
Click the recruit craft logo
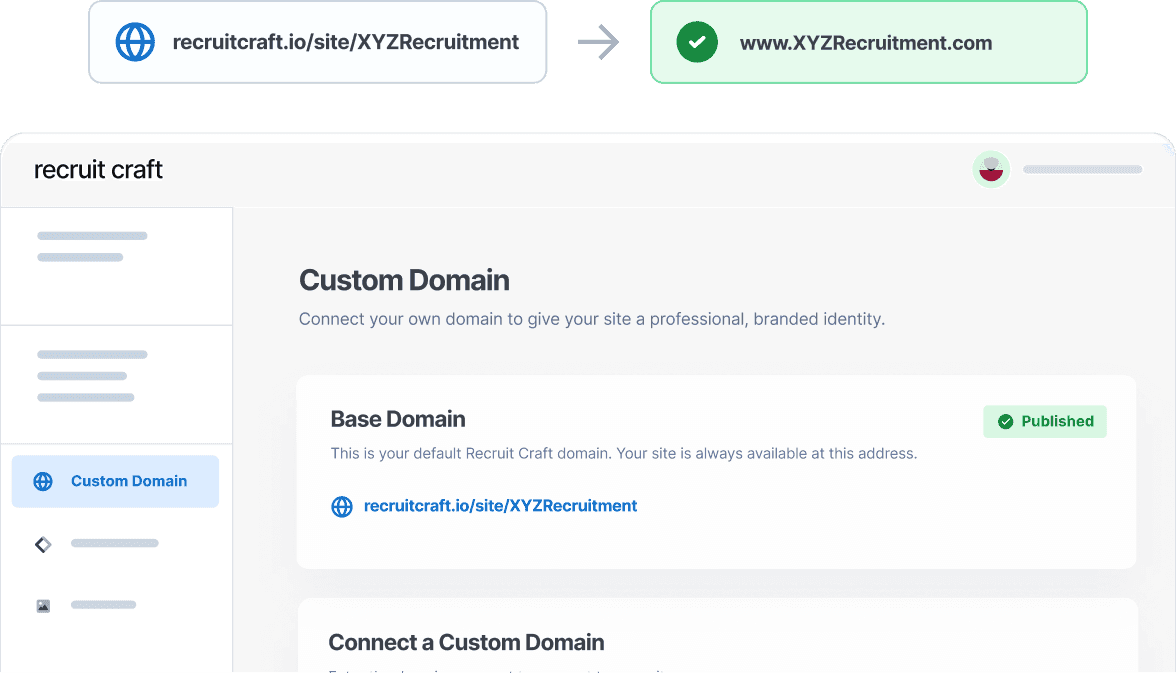coord(98,170)
